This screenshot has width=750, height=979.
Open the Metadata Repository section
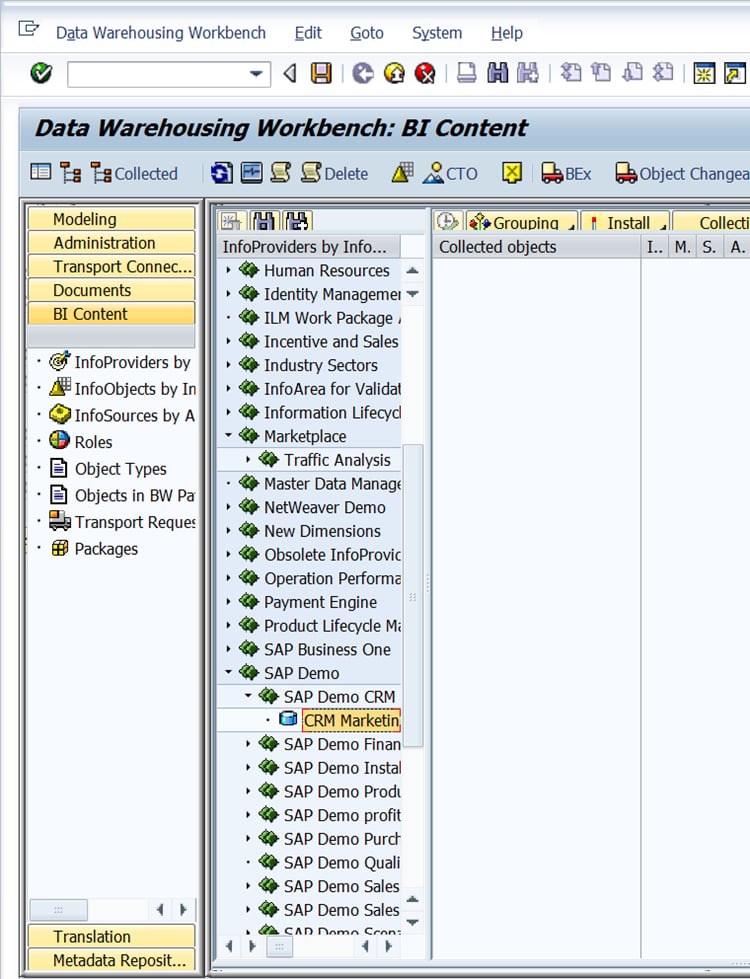coord(111,960)
